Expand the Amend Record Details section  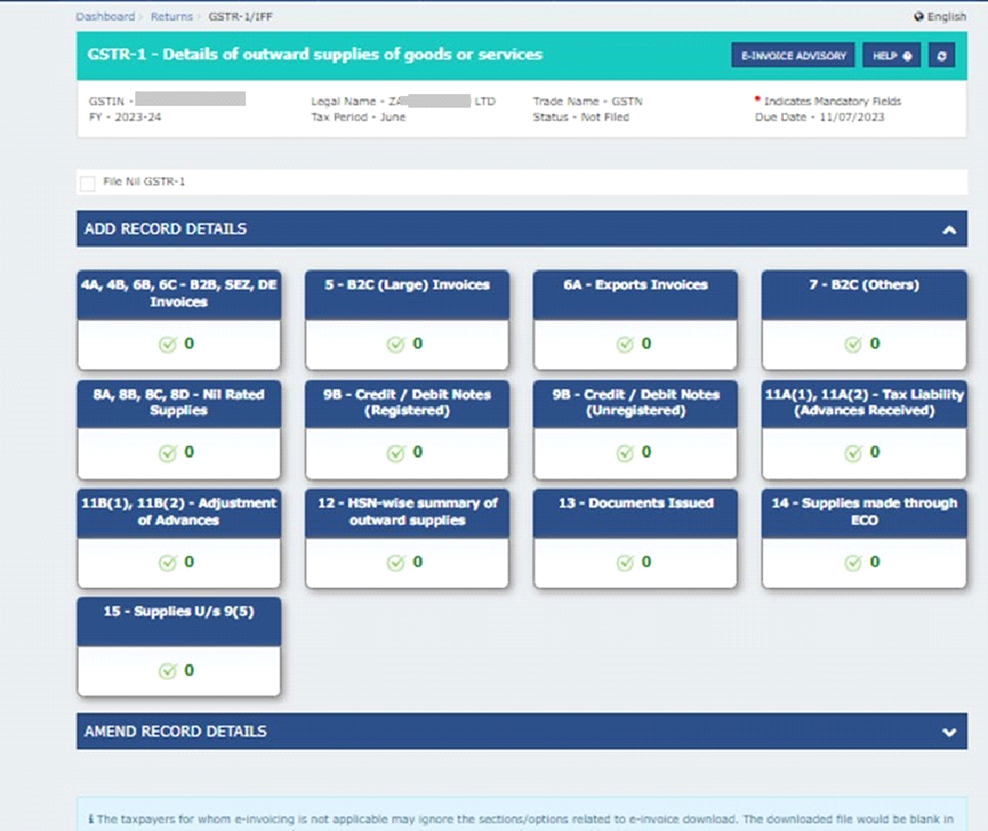[x=948, y=732]
